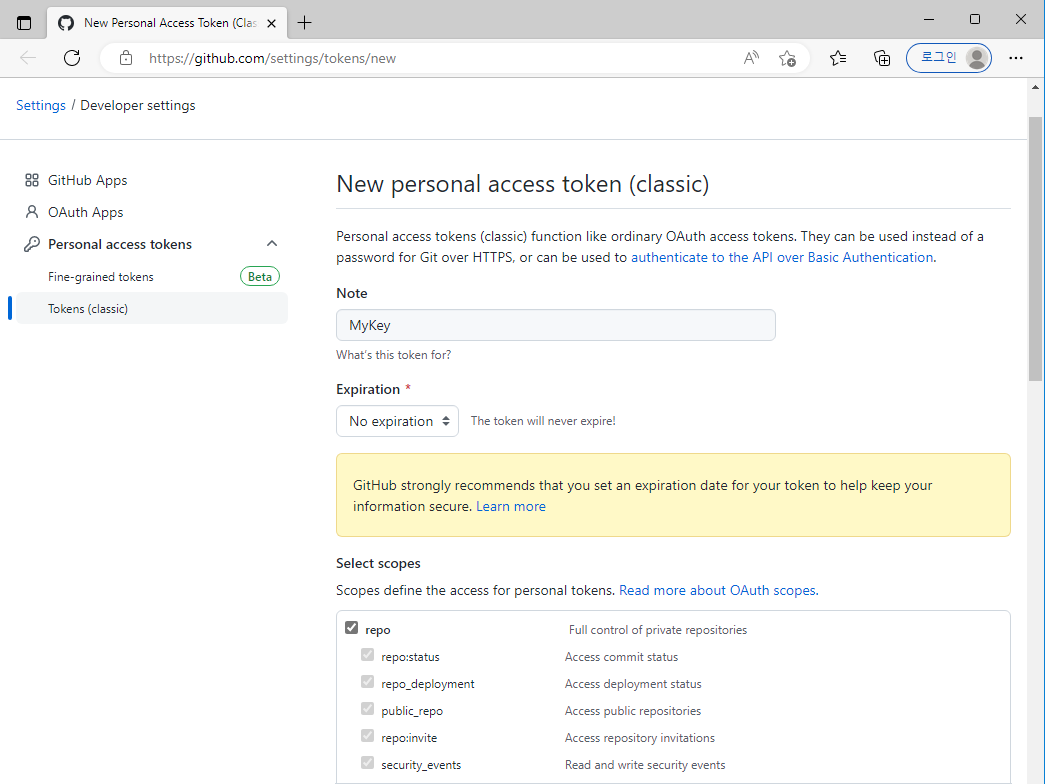Click the 'Select scopes' heading
Image resolution: width=1045 pixels, height=784 pixels.
pos(378,563)
